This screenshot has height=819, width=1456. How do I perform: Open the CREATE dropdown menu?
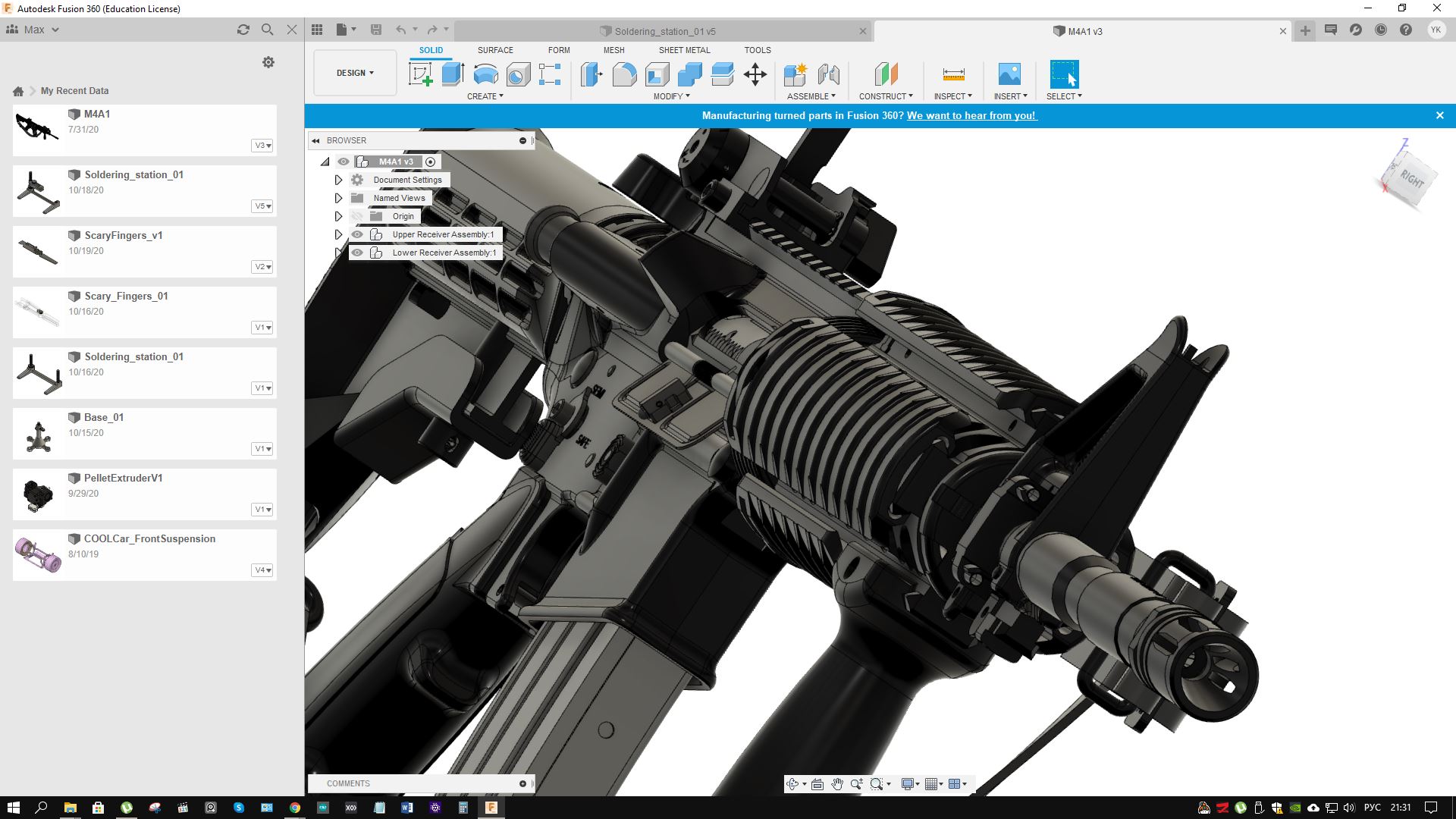click(x=485, y=96)
